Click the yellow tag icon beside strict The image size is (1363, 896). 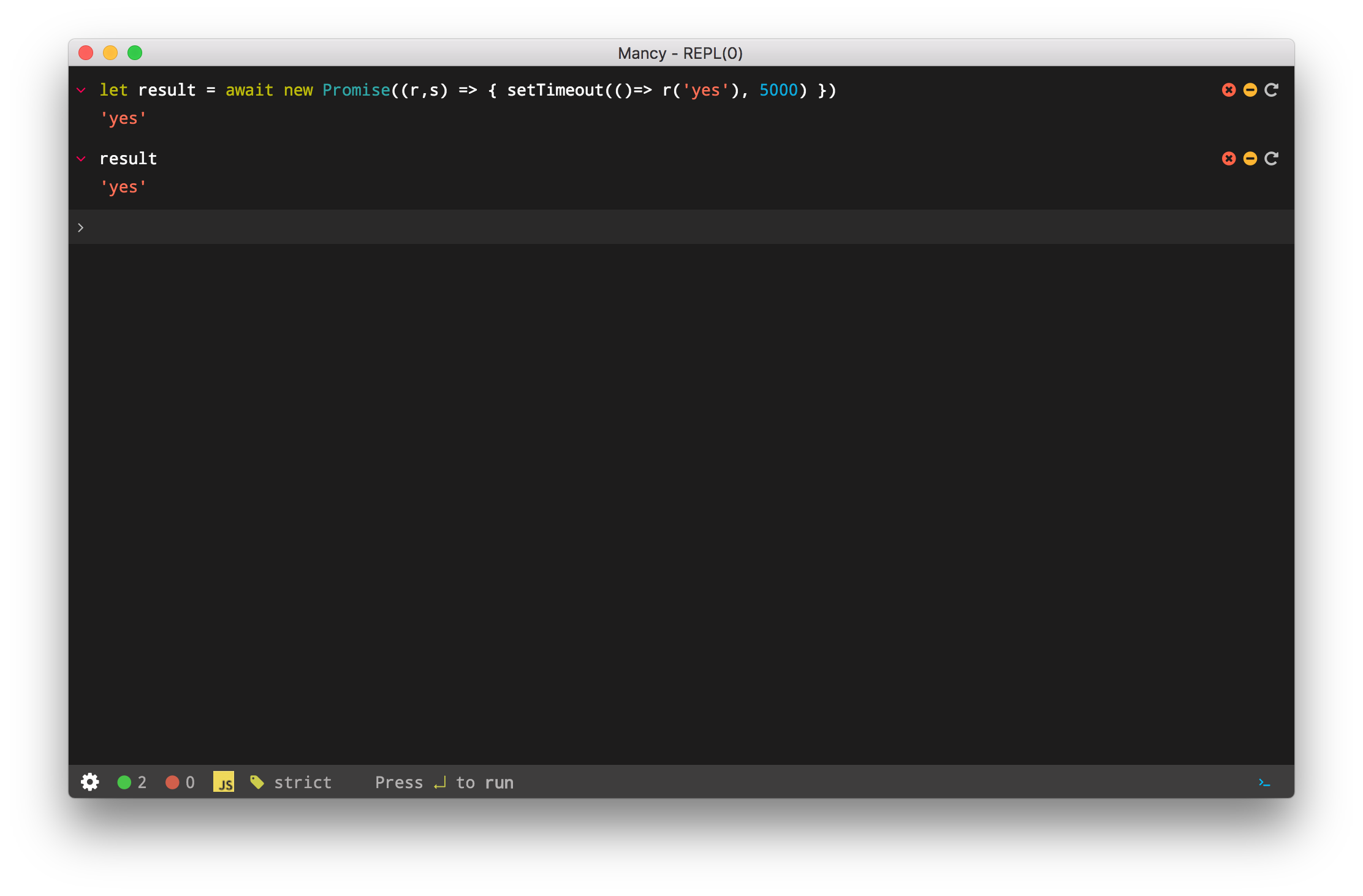(257, 782)
